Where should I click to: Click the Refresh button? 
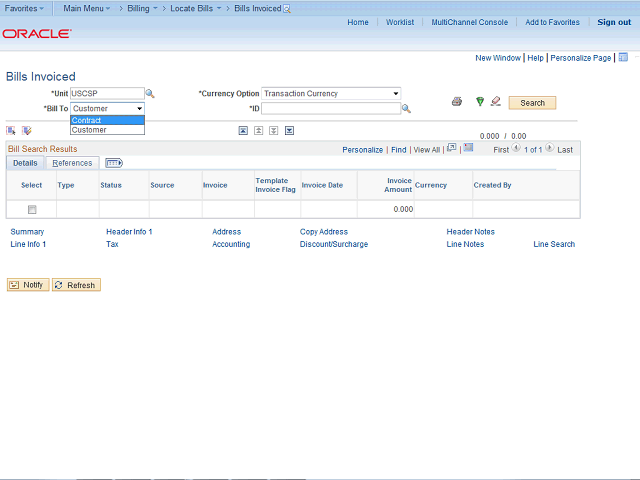tap(76, 285)
